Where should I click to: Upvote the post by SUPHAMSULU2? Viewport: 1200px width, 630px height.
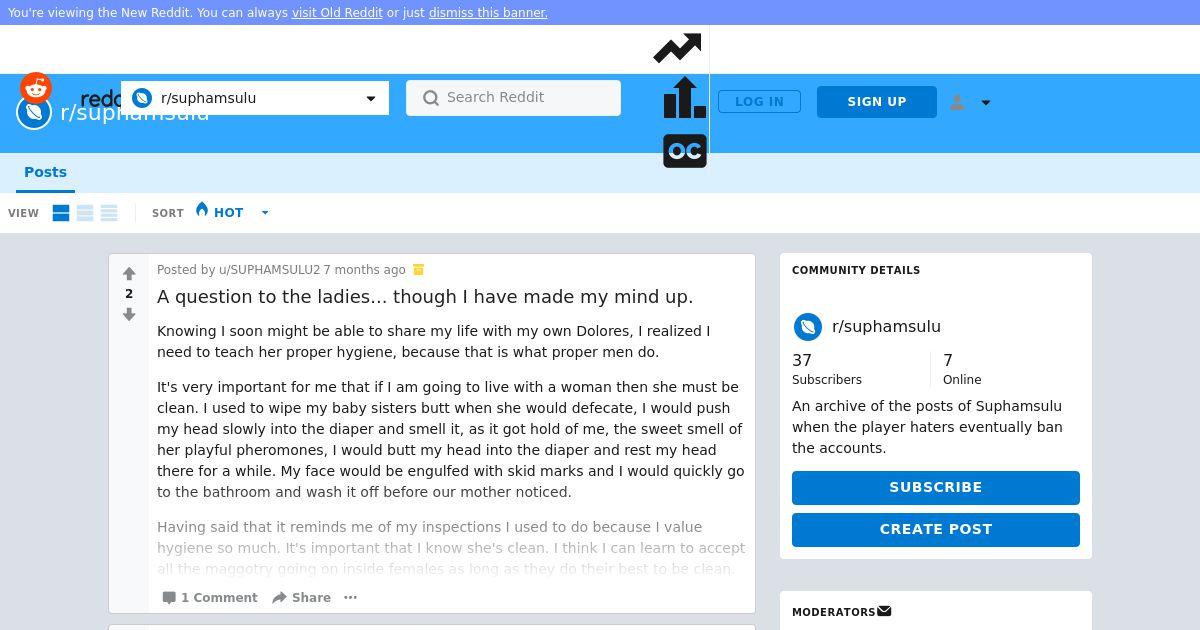point(129,273)
